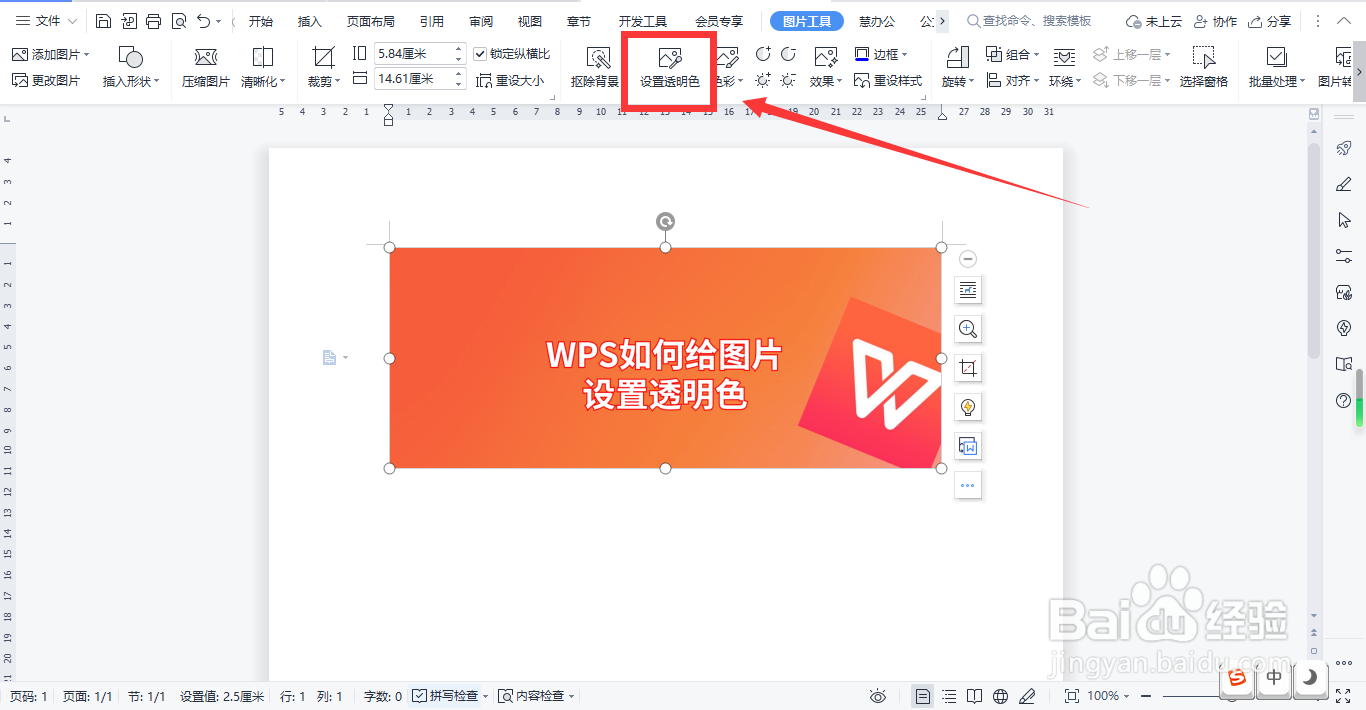Open the 图片工具 tab
1366x710 pixels.
pyautogui.click(x=807, y=21)
